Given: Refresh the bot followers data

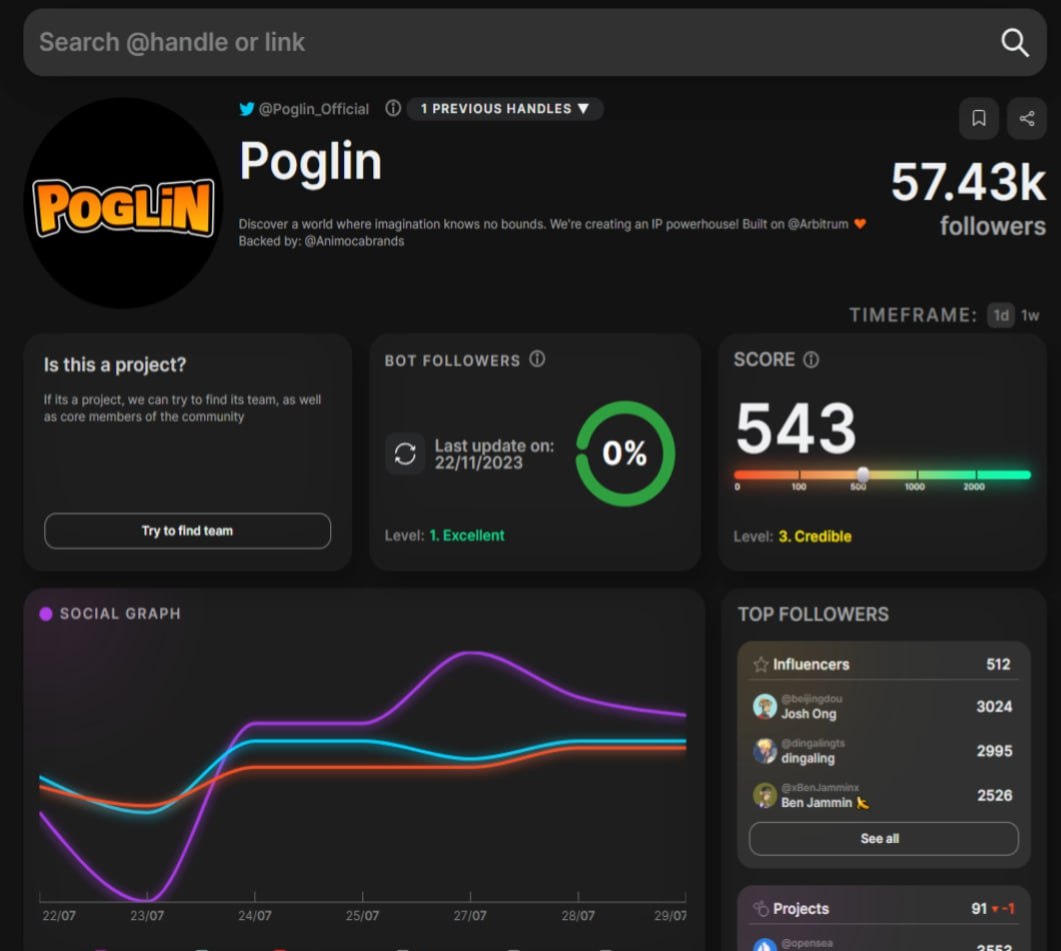Looking at the screenshot, I should click(x=405, y=454).
